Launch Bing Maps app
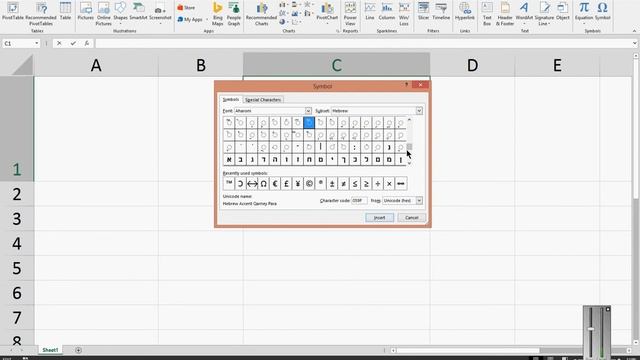This screenshot has height=360, width=640. click(218, 14)
